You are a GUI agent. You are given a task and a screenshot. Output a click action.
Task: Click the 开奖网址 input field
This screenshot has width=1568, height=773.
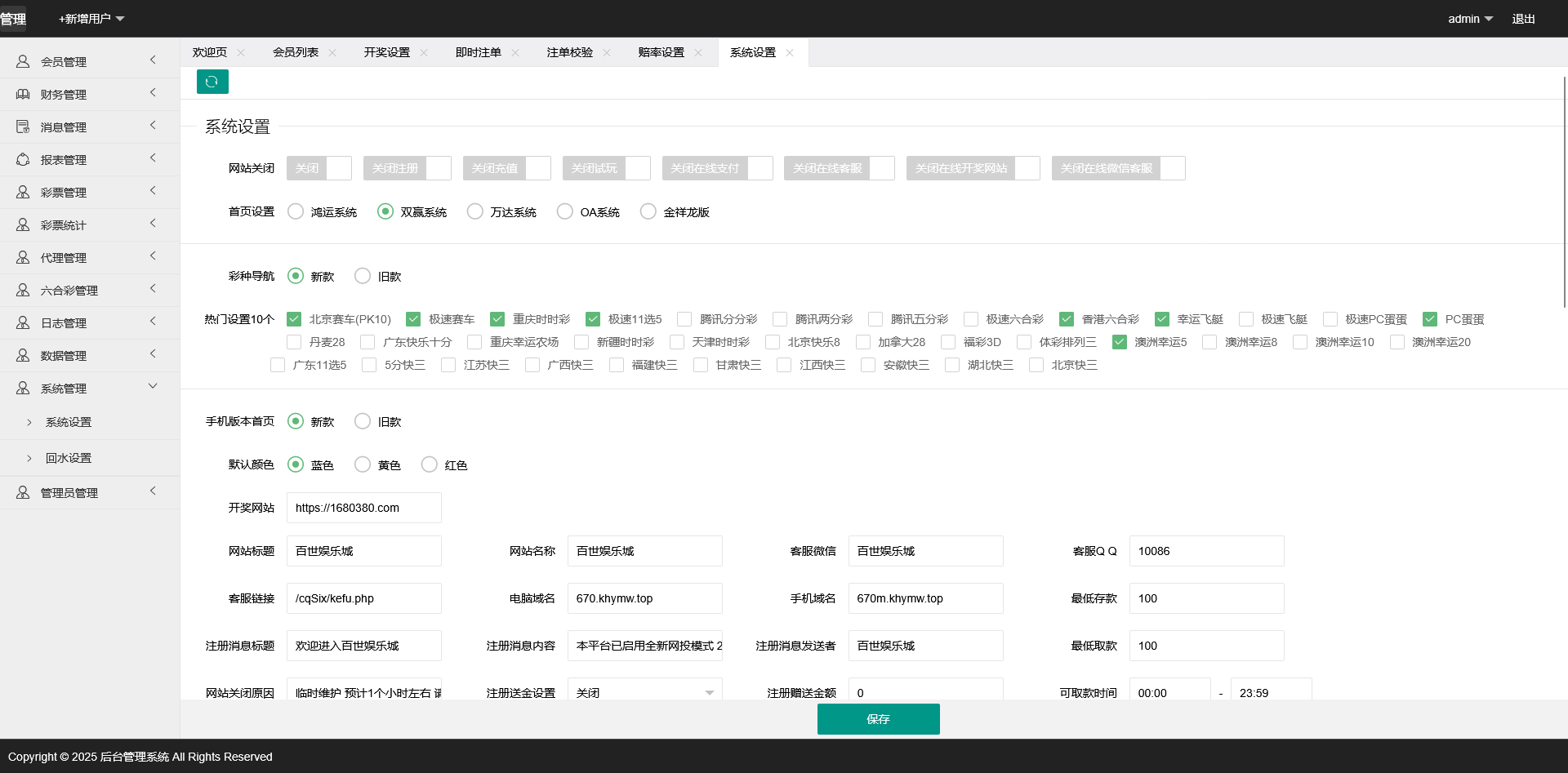363,507
